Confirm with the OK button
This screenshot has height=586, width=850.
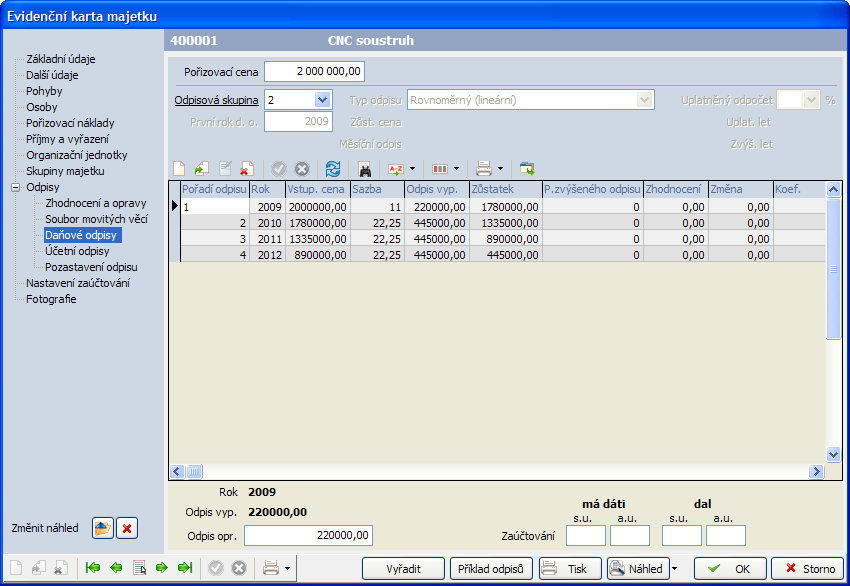730,569
